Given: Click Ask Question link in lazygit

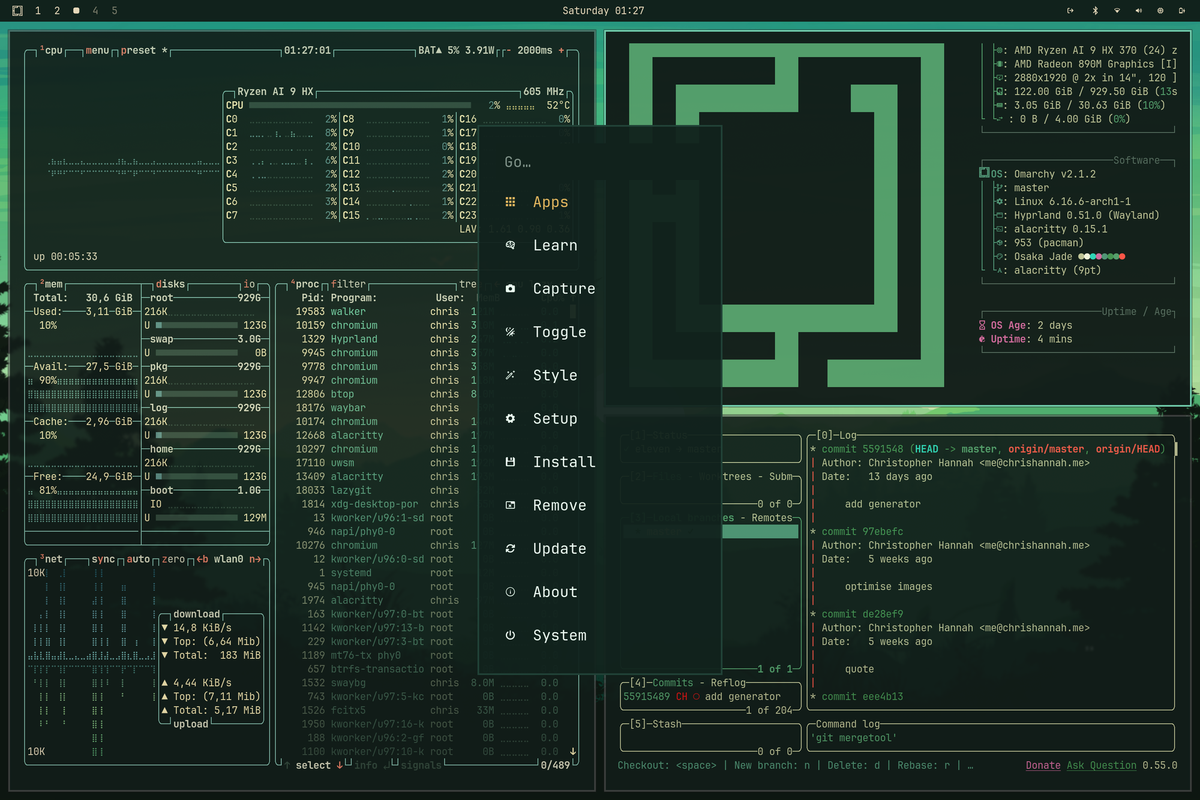Looking at the screenshot, I should coord(1101,765).
